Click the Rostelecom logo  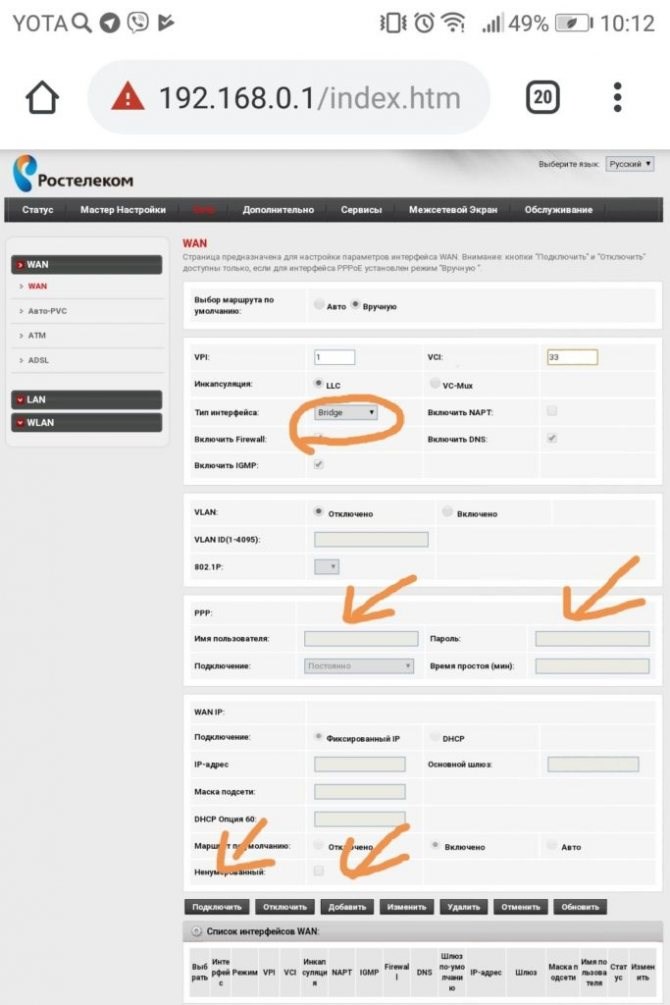click(x=73, y=174)
